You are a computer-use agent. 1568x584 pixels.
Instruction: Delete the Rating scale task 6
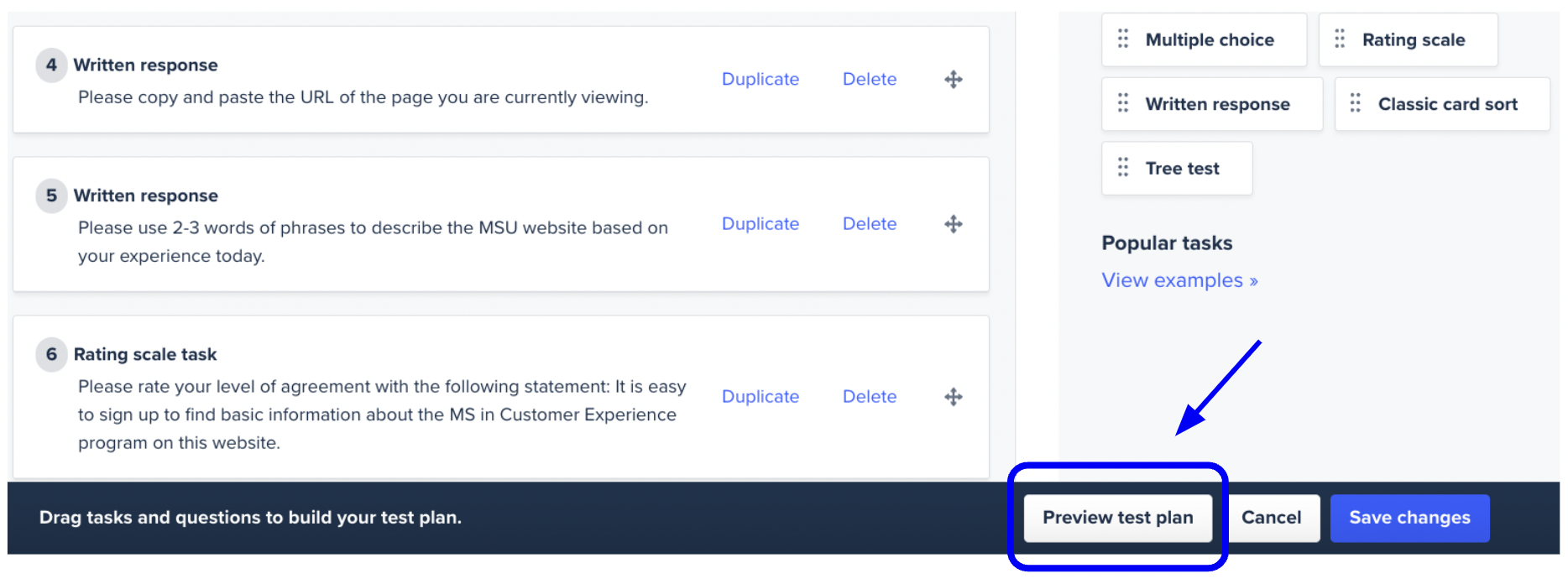870,397
